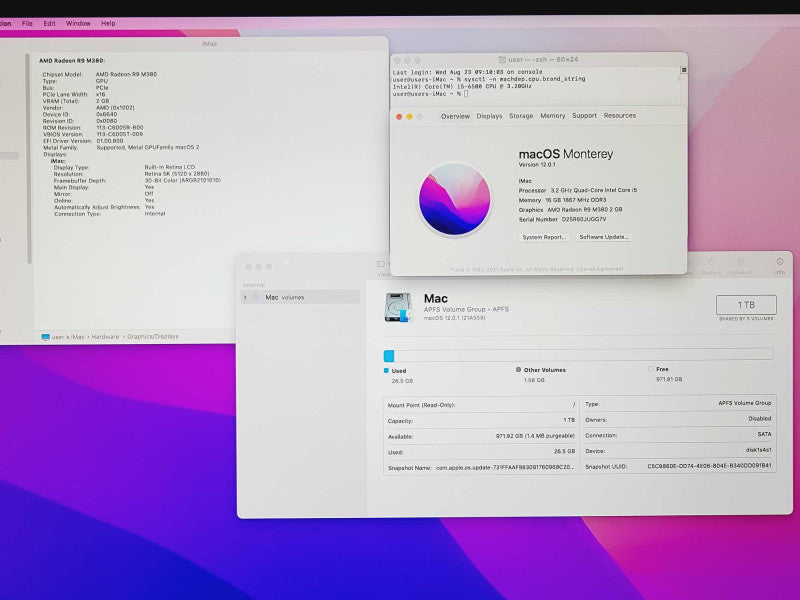Click the VRAM (Total) value 2 GB

103,101
